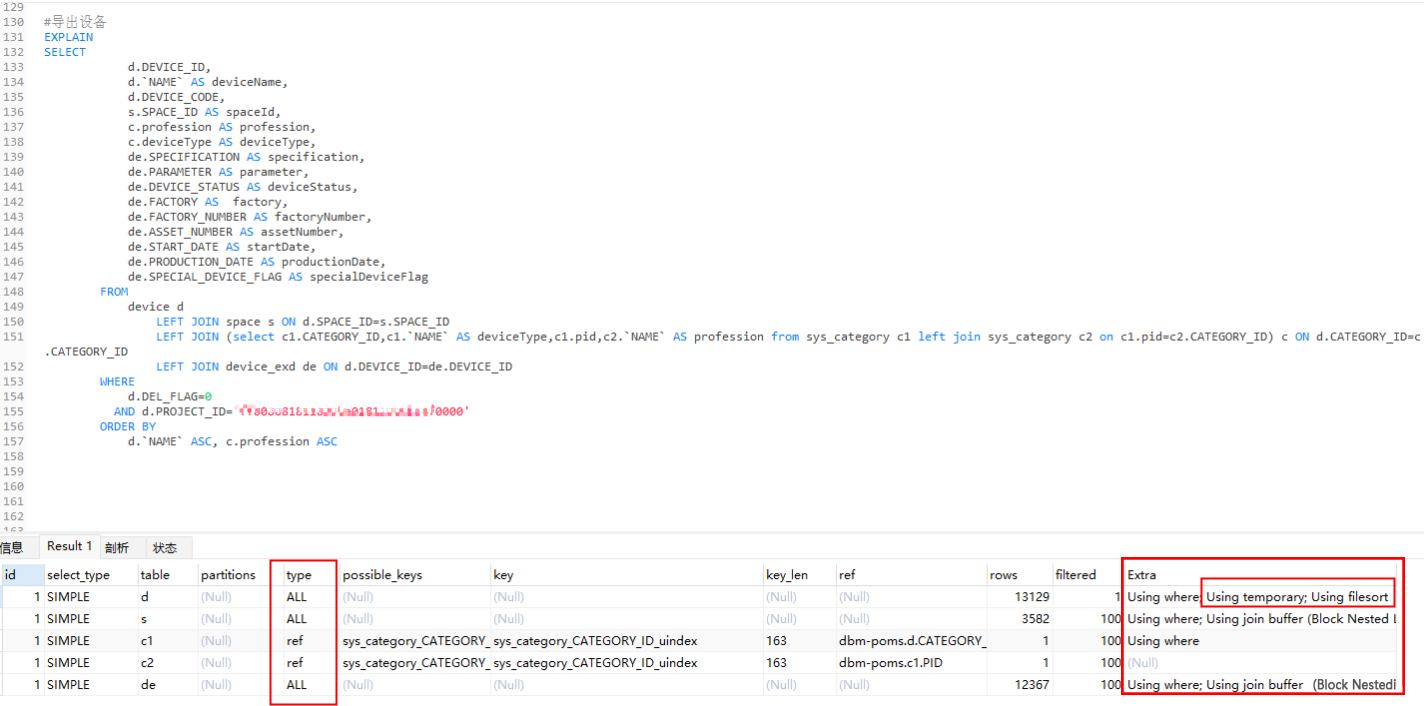Click the comment '#导出设备' in editor
This screenshot has width=1424, height=706.
point(75,22)
